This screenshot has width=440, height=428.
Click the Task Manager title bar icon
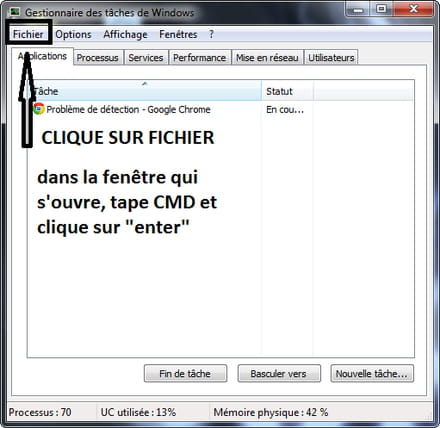pyautogui.click(x=15, y=12)
